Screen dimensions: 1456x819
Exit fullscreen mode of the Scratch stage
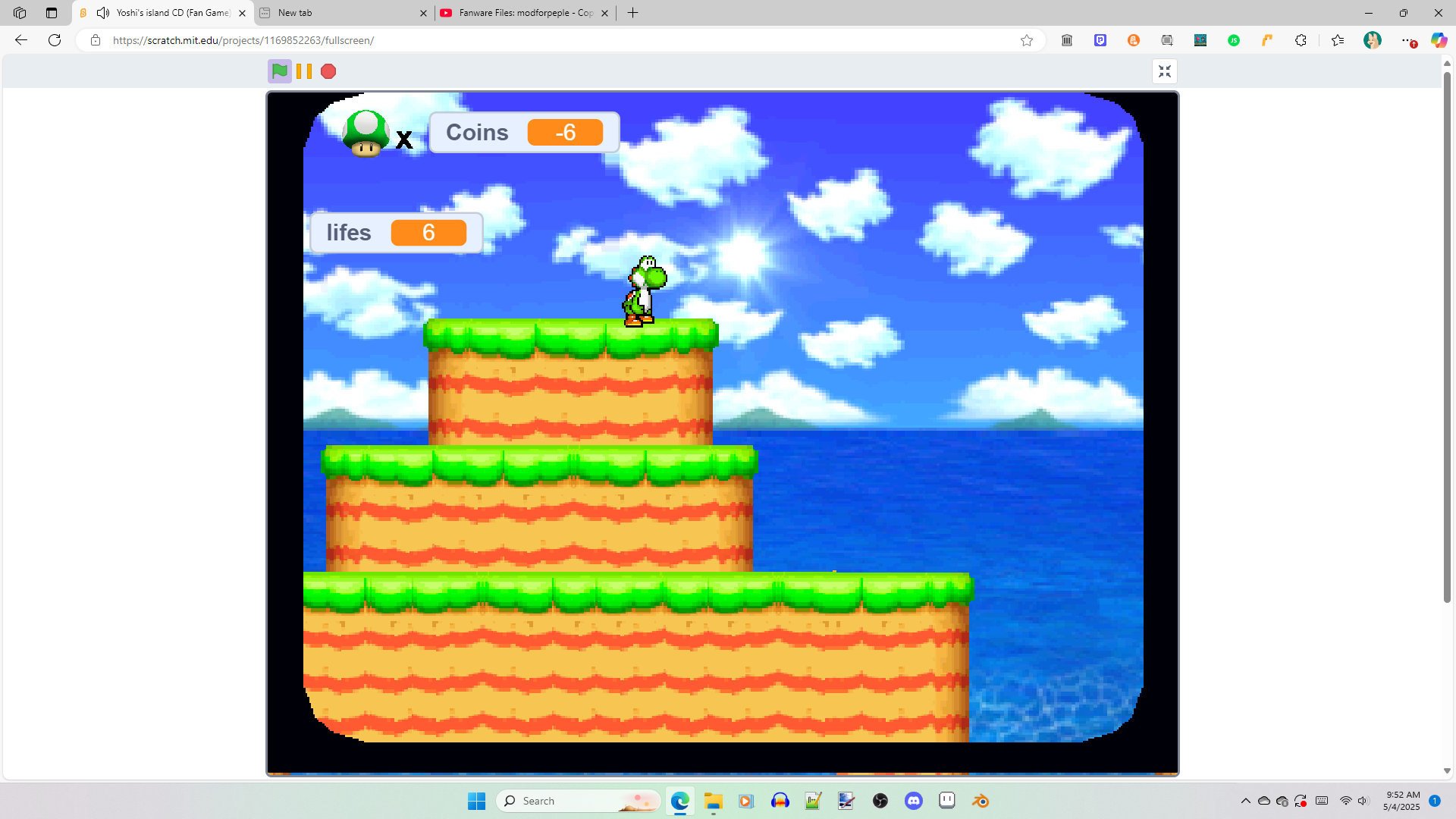[1165, 71]
